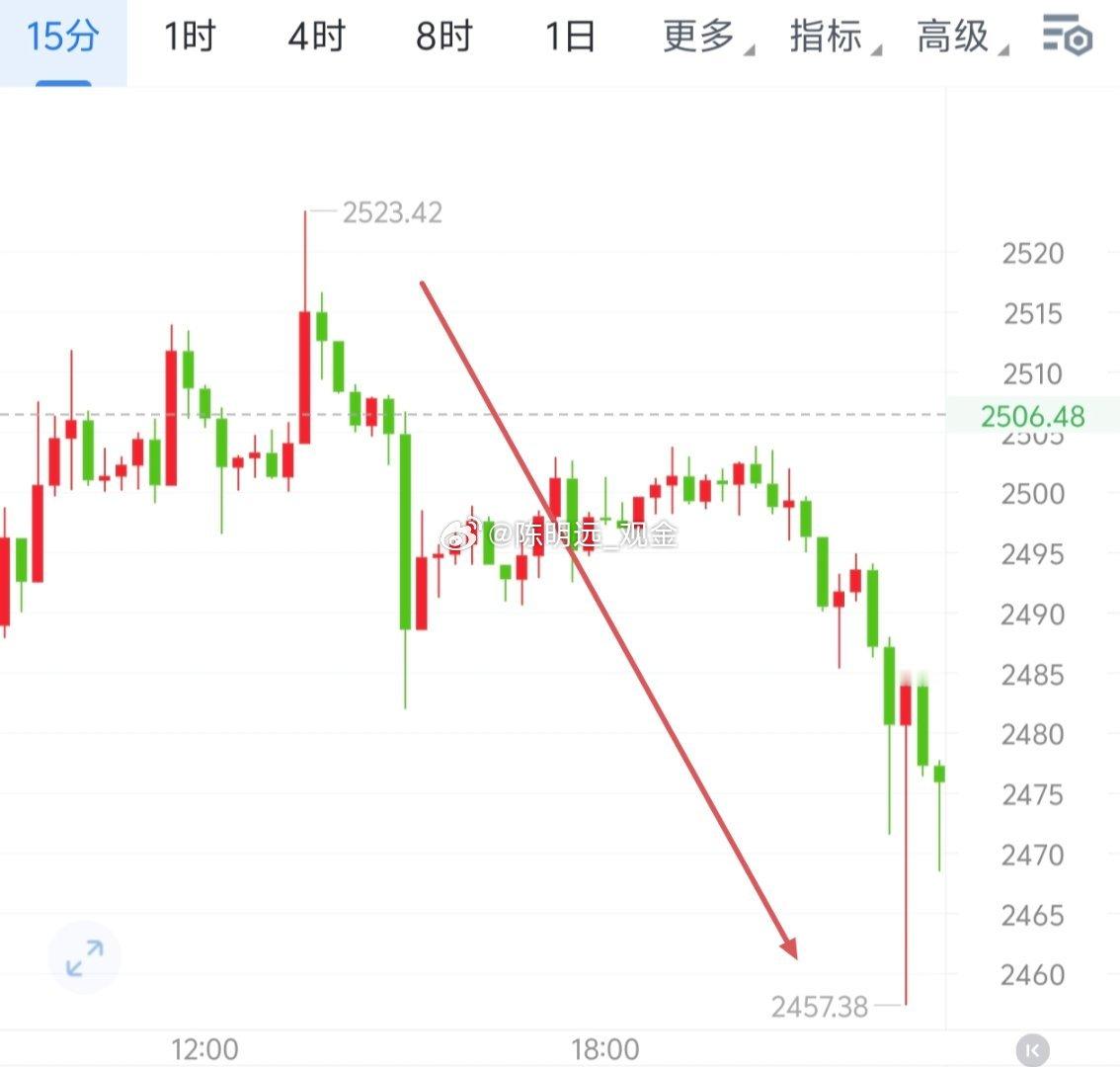
Task: Switch to the 4时 timeframe
Action: [317, 37]
